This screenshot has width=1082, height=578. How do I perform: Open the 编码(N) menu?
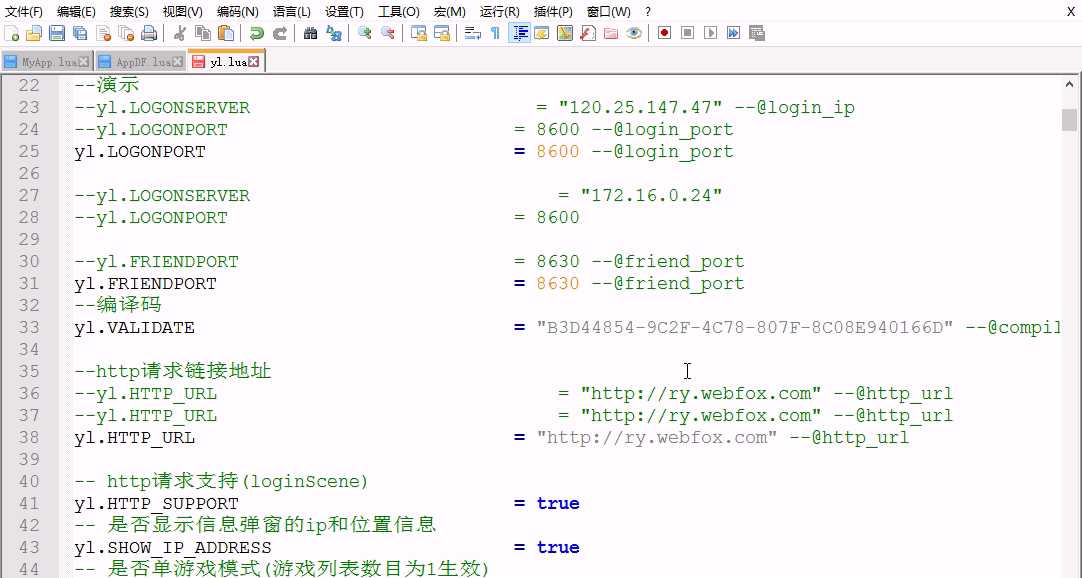tap(237, 12)
